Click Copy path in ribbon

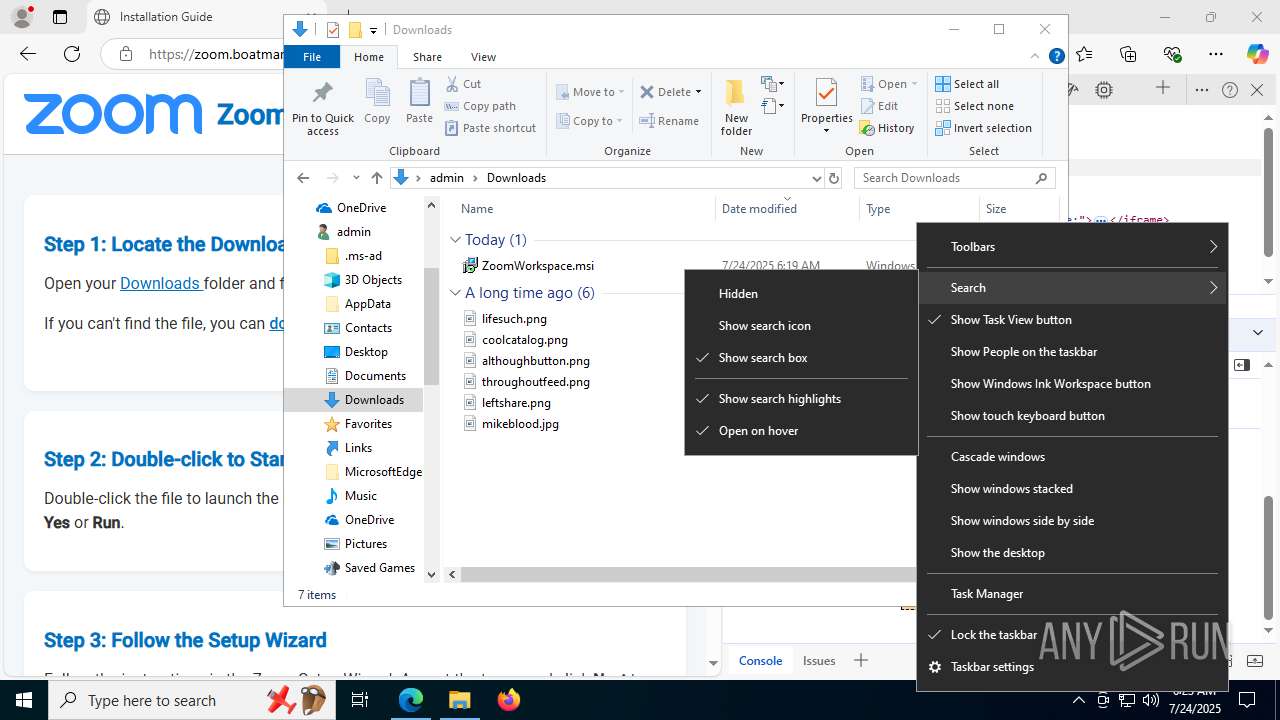click(480, 106)
